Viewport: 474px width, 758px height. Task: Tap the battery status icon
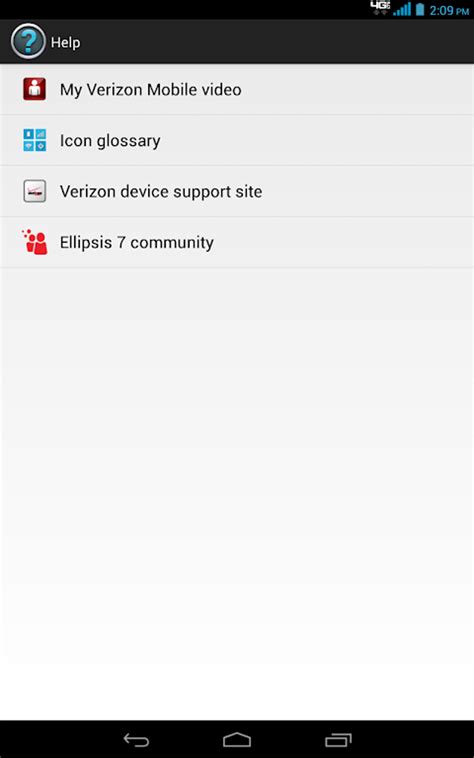[x=420, y=9]
